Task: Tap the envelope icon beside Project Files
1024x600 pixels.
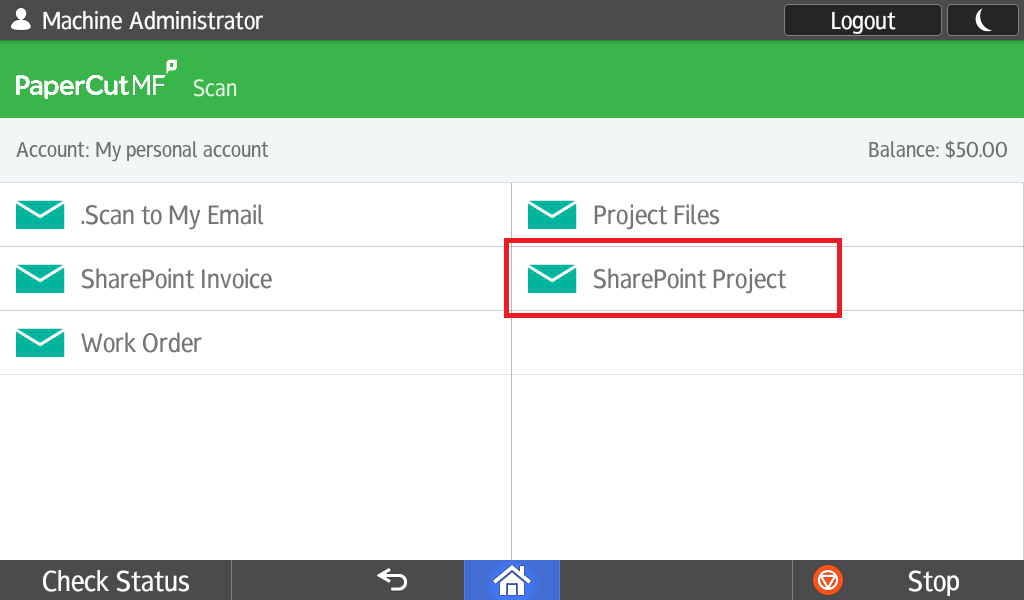Action: [x=552, y=215]
